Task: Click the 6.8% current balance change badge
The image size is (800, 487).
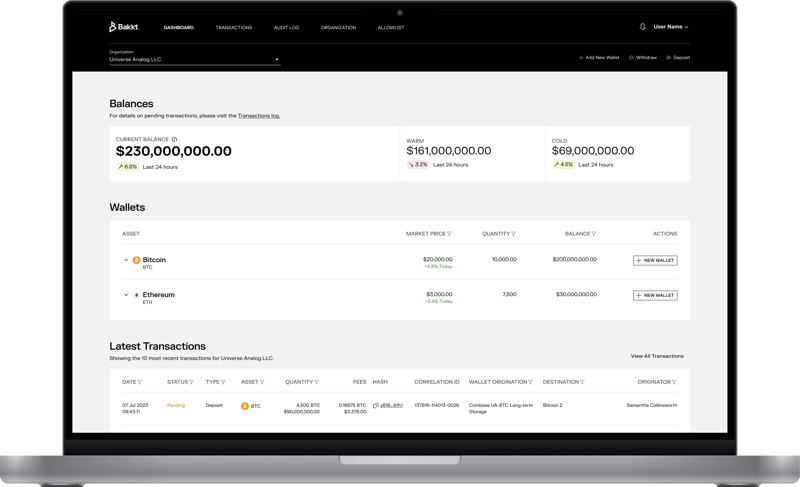Action: pyautogui.click(x=128, y=167)
